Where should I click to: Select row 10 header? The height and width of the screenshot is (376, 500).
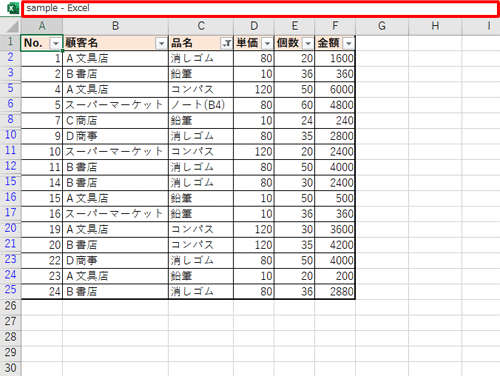(11, 135)
